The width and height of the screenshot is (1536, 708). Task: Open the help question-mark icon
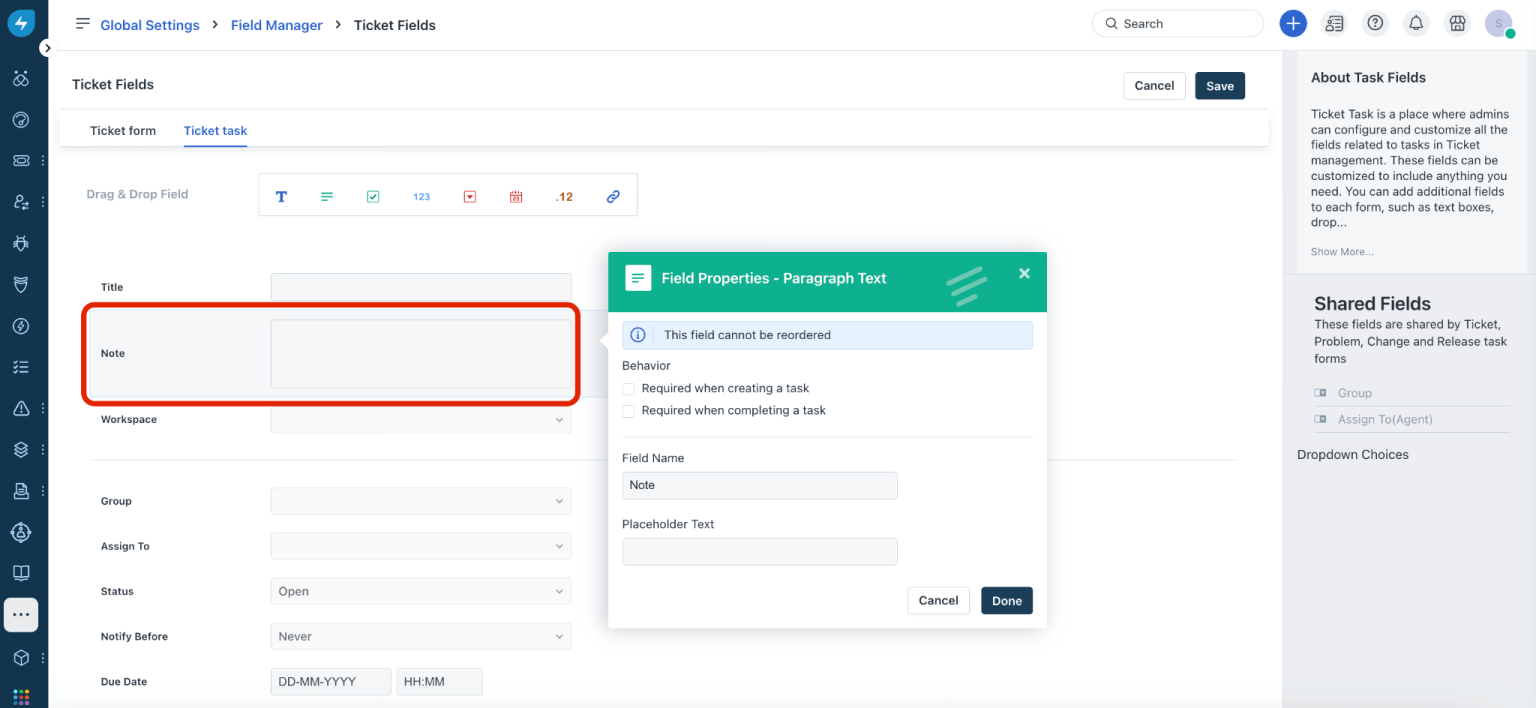(1374, 22)
